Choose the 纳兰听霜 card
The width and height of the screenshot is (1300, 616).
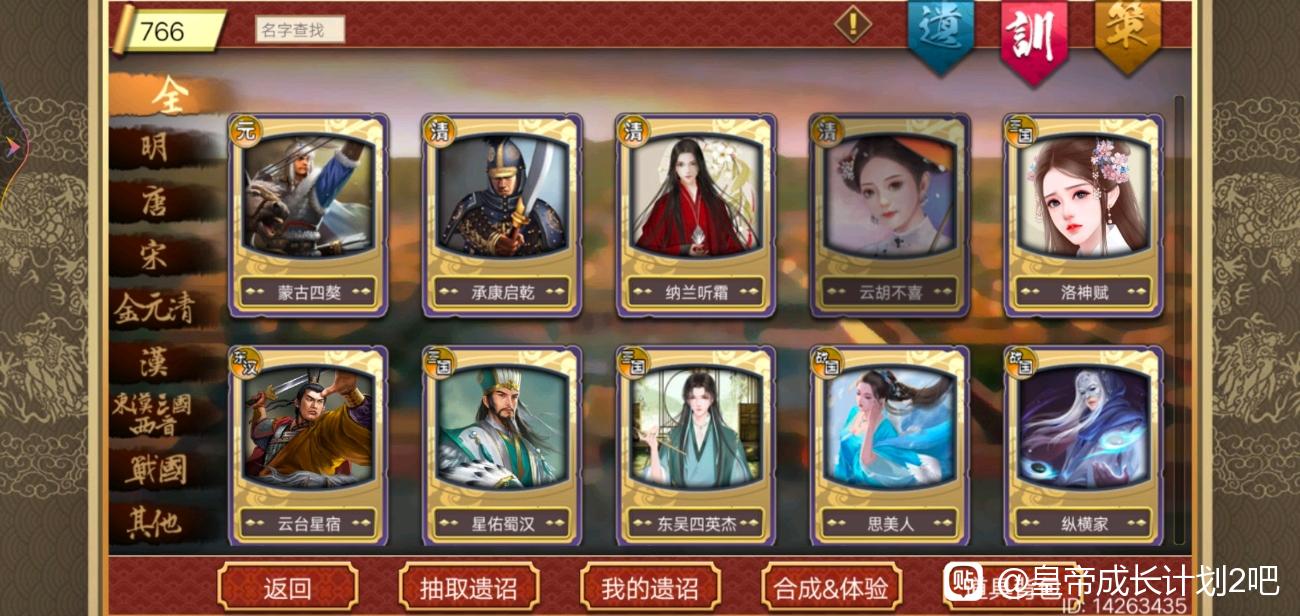pos(696,216)
